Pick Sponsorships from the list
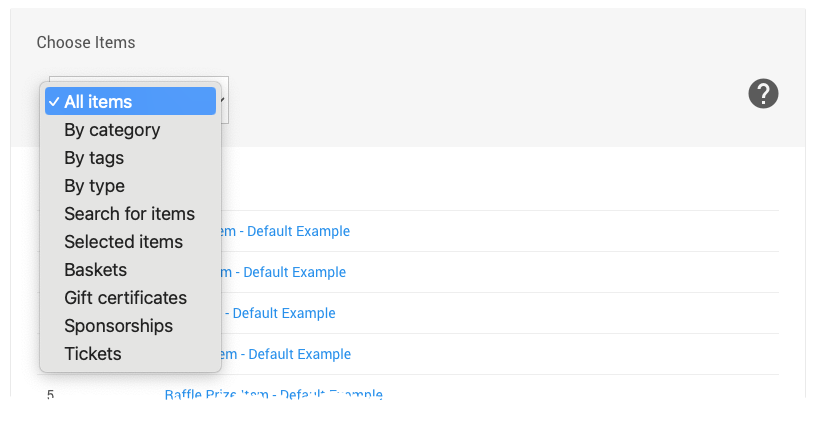The image size is (814, 426). (x=118, y=326)
